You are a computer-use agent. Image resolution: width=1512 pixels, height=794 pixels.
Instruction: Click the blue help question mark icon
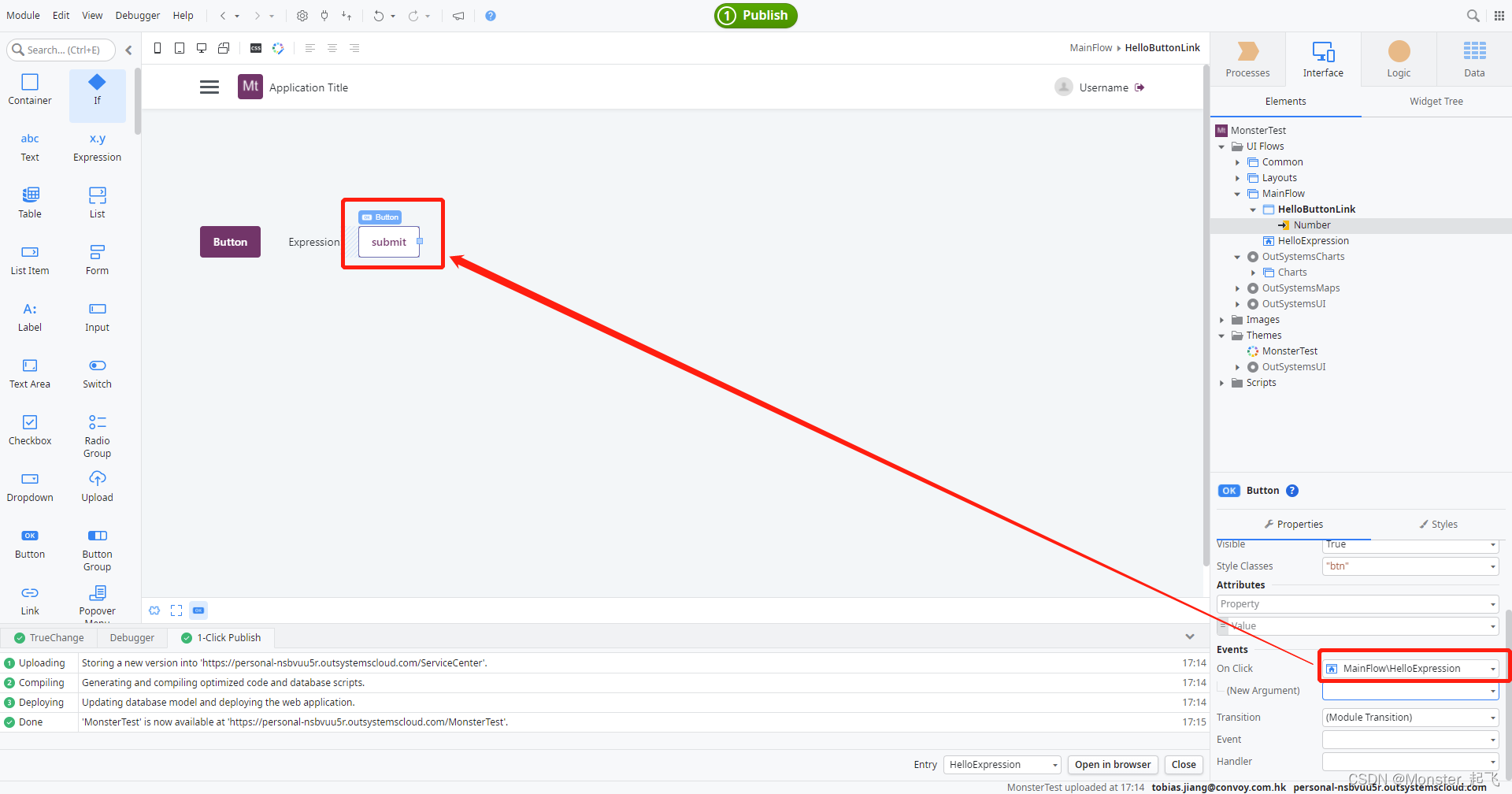tap(491, 16)
